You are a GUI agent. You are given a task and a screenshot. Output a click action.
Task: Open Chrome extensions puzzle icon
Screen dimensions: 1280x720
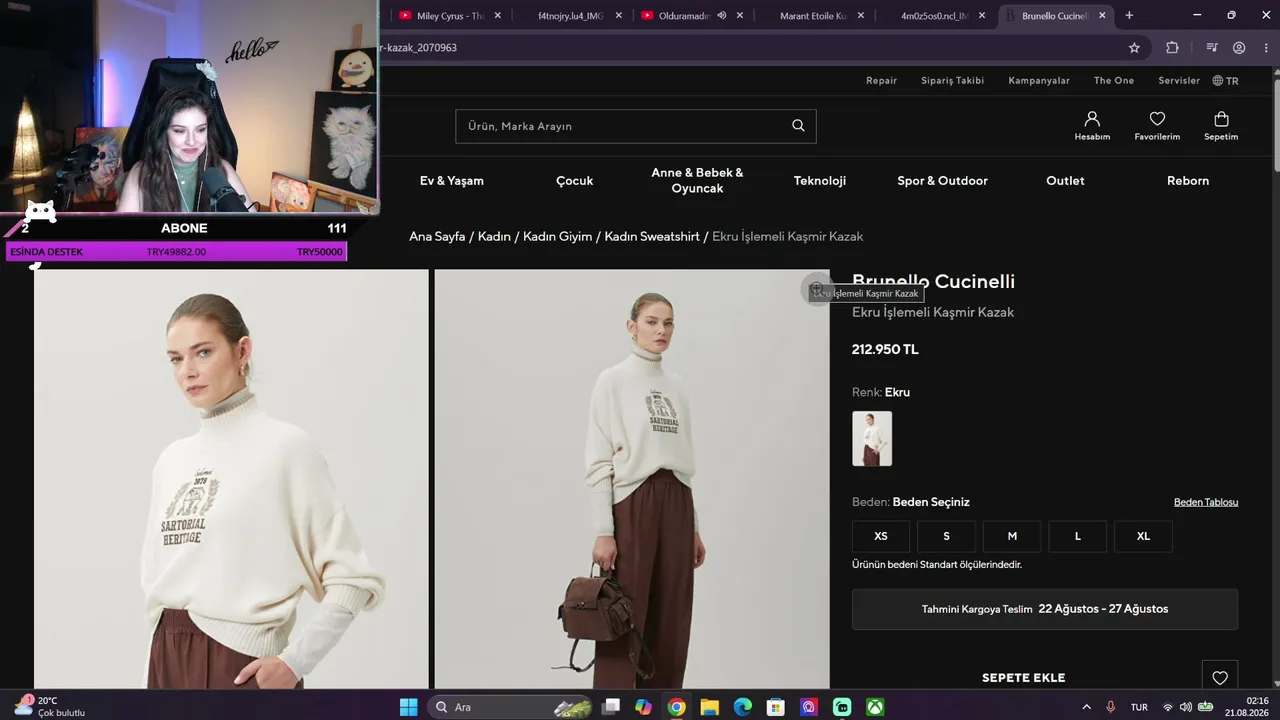pyautogui.click(x=1172, y=47)
